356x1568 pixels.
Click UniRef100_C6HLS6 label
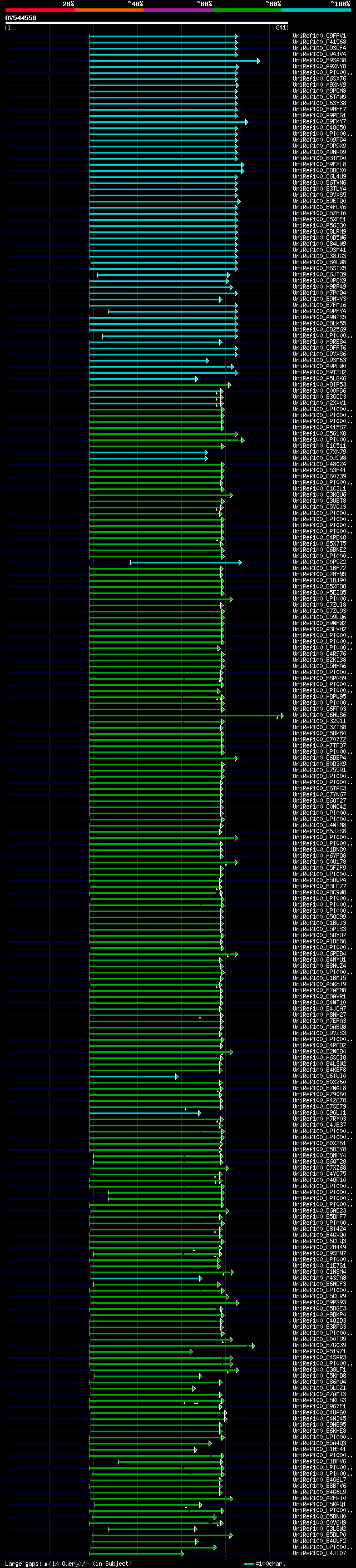click(x=319, y=715)
